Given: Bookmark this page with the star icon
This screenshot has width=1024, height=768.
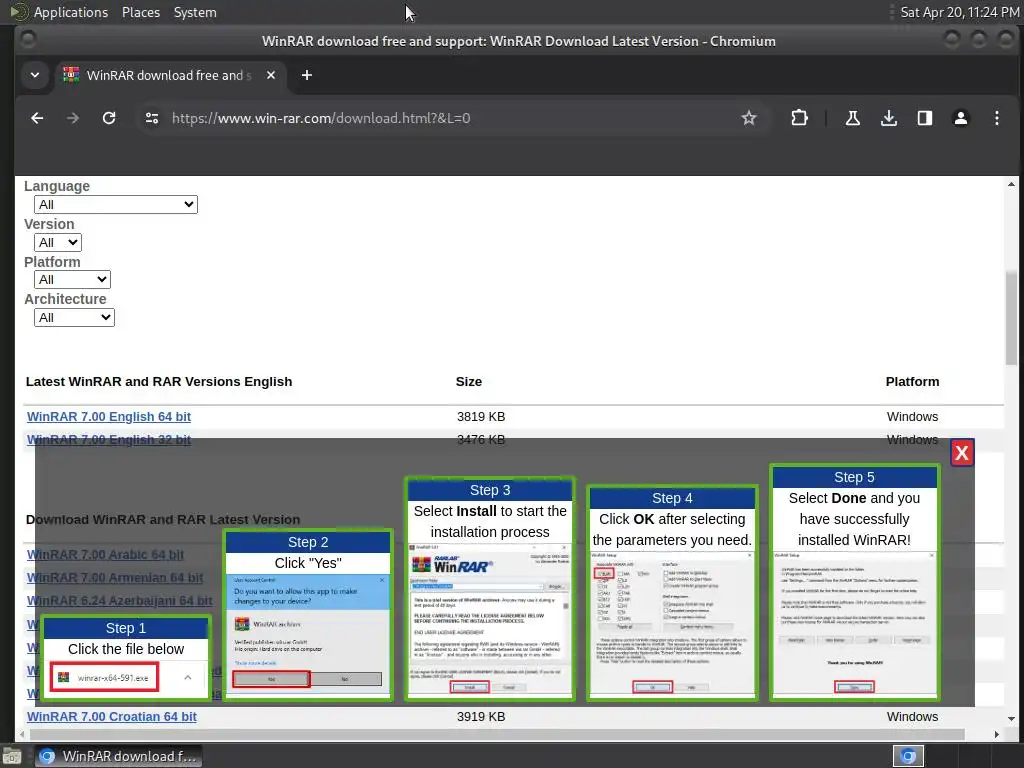Looking at the screenshot, I should pyautogui.click(x=749, y=118).
